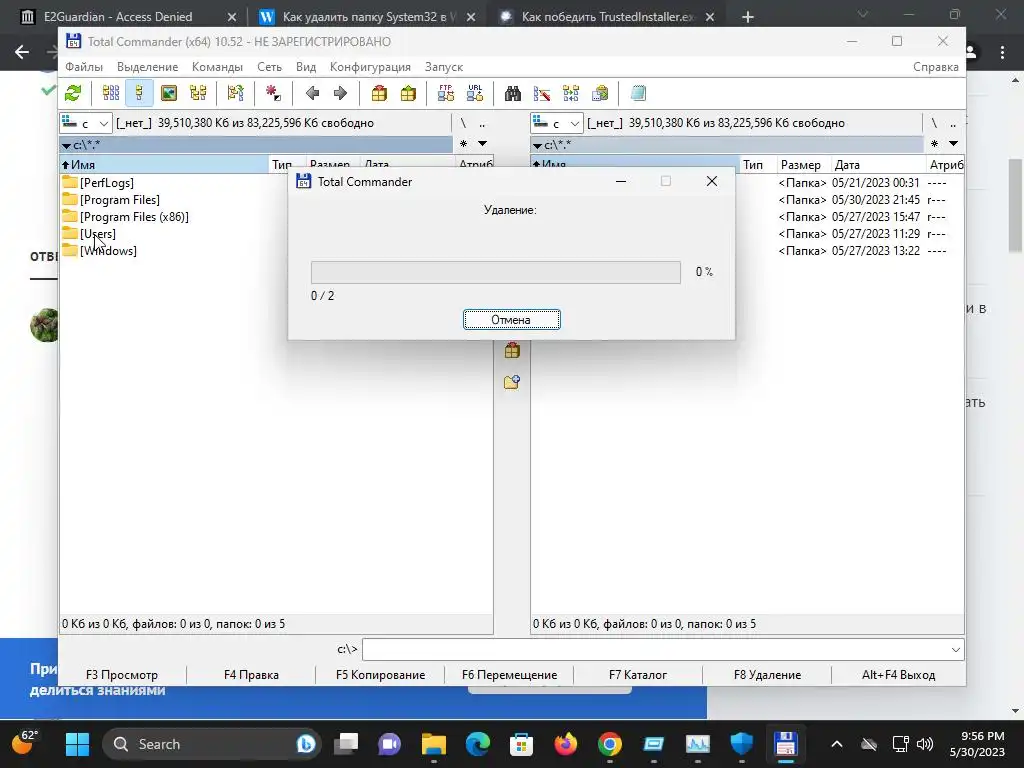Click the unpack files toolbar icon

pos(408,93)
